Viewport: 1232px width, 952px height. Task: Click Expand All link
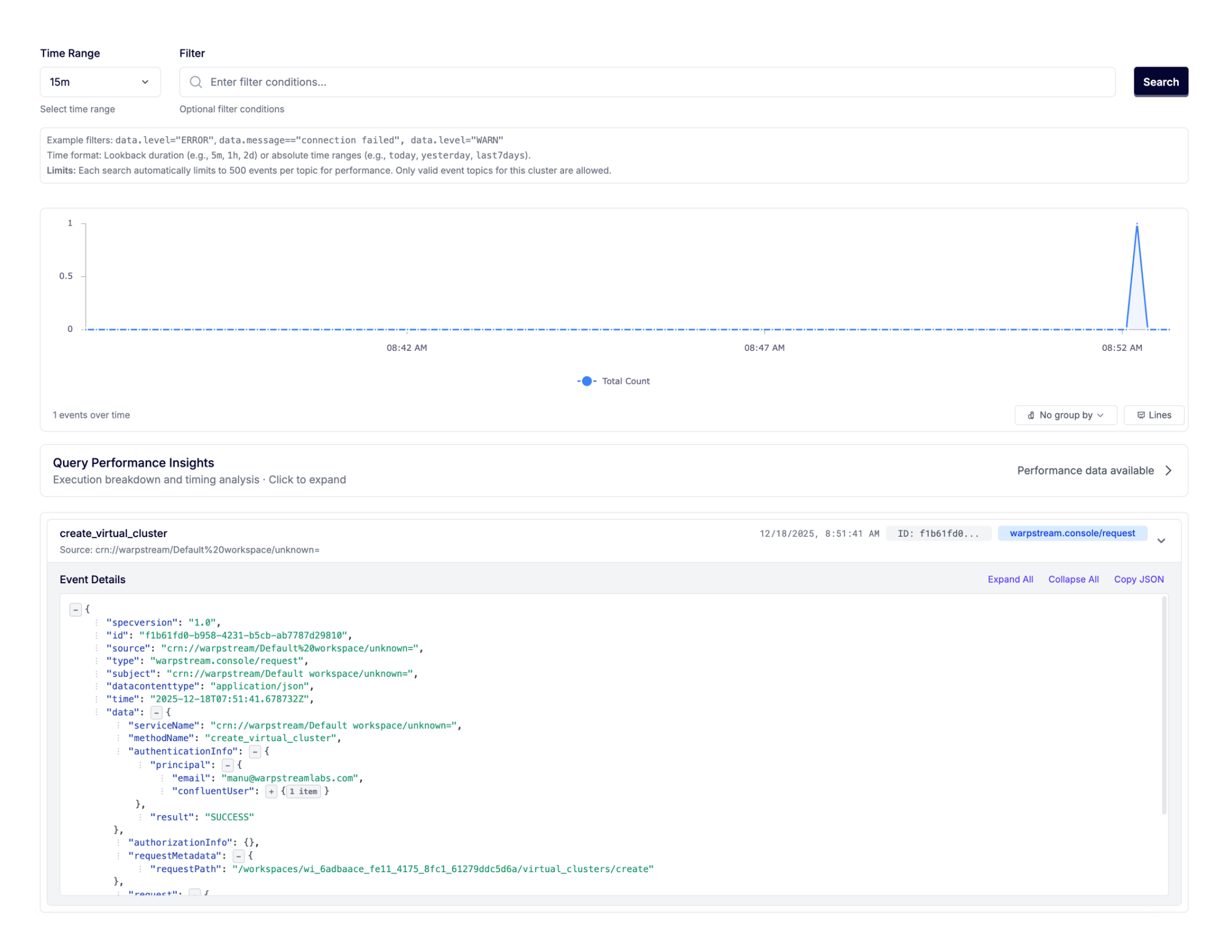pos(1010,579)
